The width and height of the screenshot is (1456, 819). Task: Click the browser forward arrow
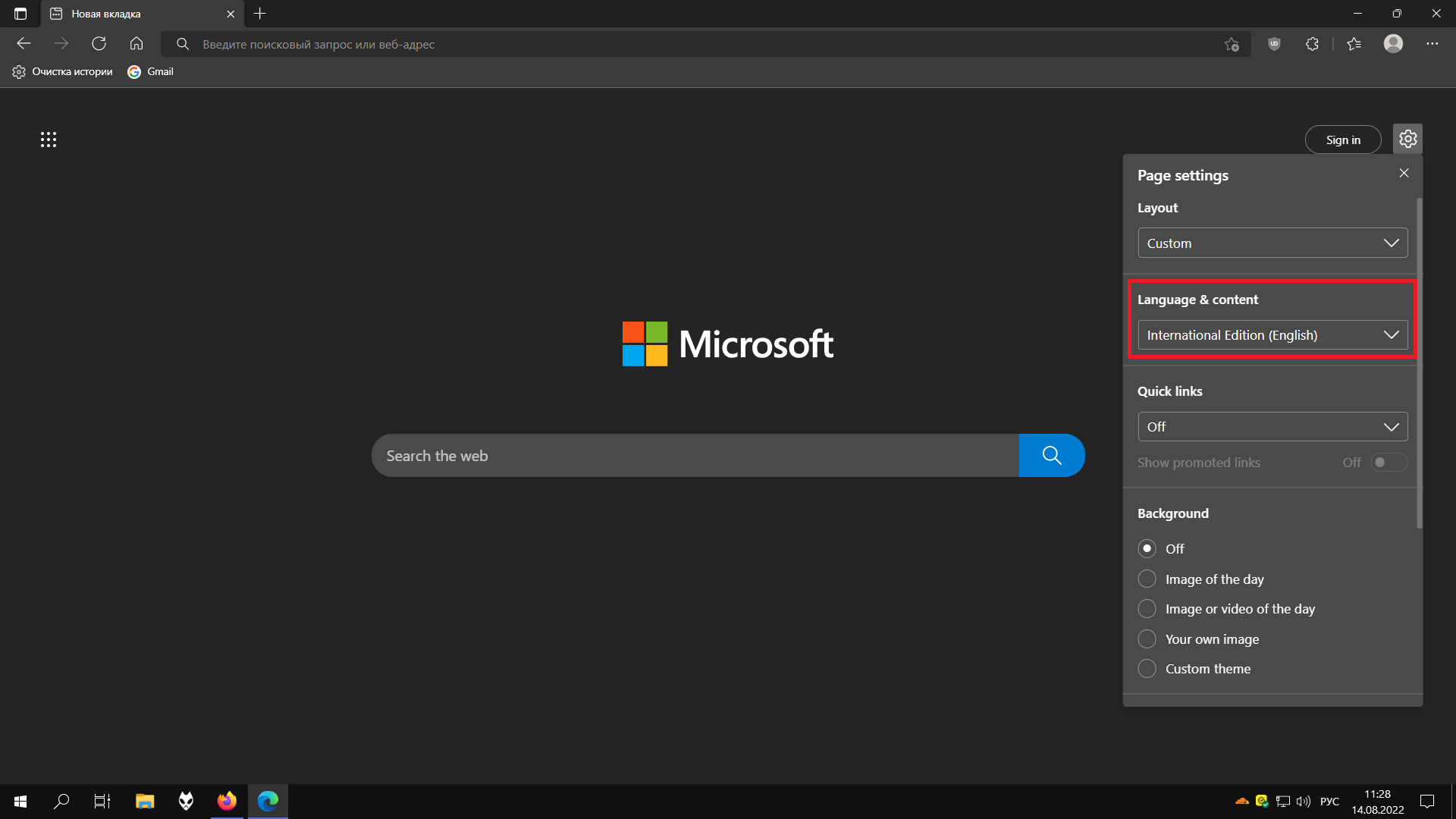(x=61, y=44)
